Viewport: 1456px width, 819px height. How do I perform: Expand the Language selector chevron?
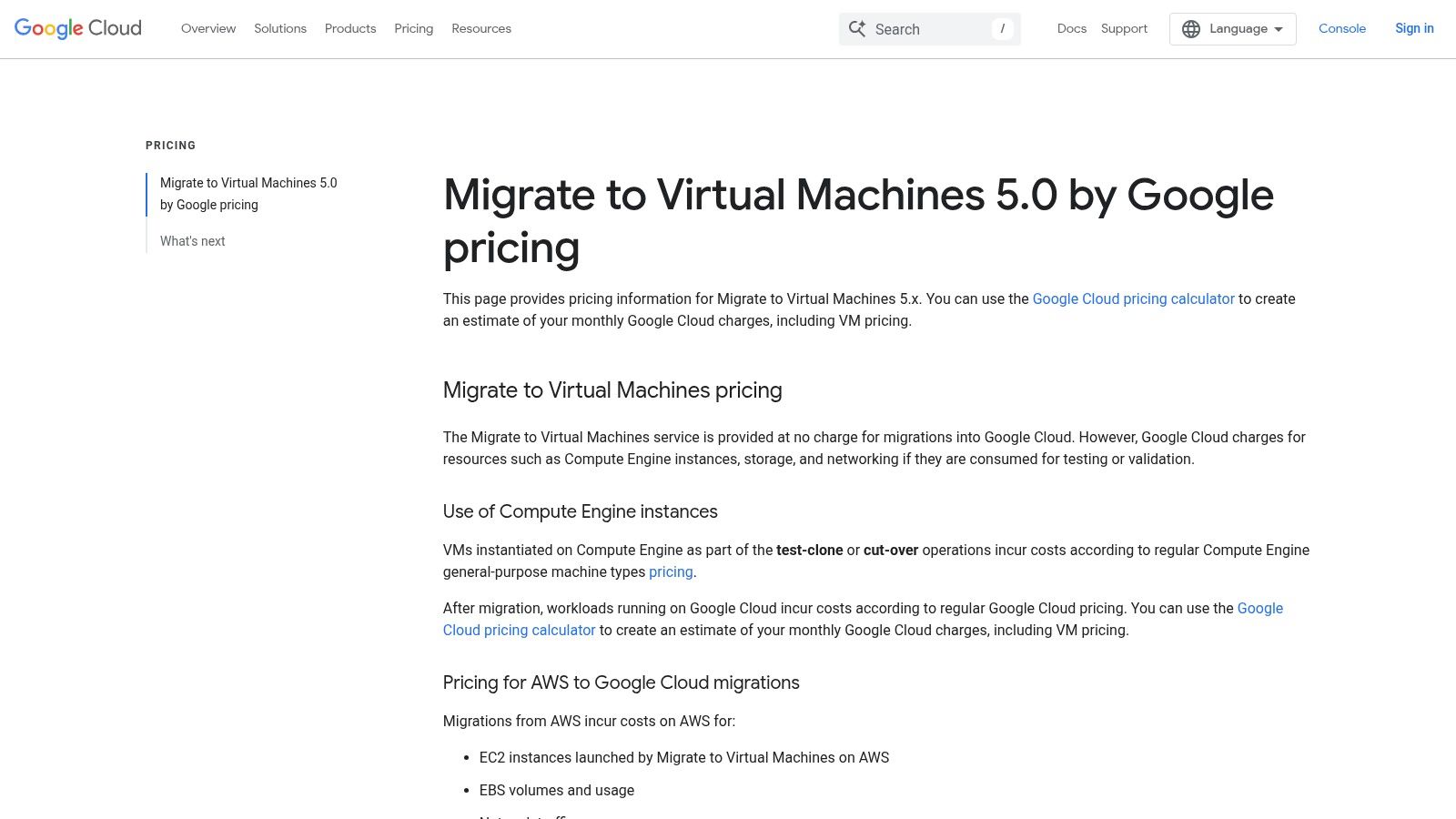click(x=1278, y=28)
